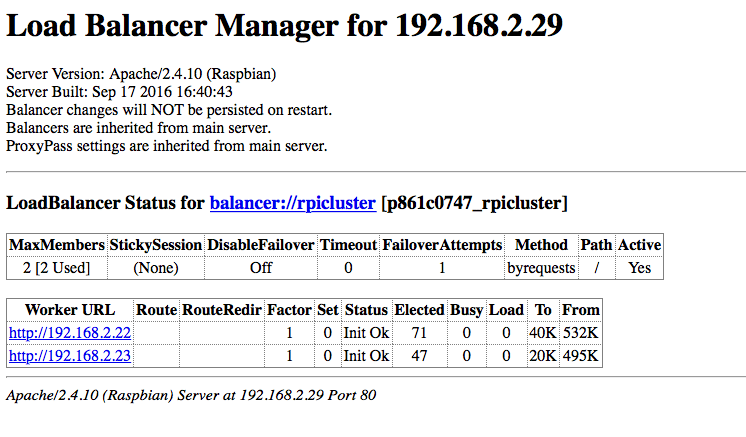Click the 20K To value
The image size is (746, 437).
(543, 355)
